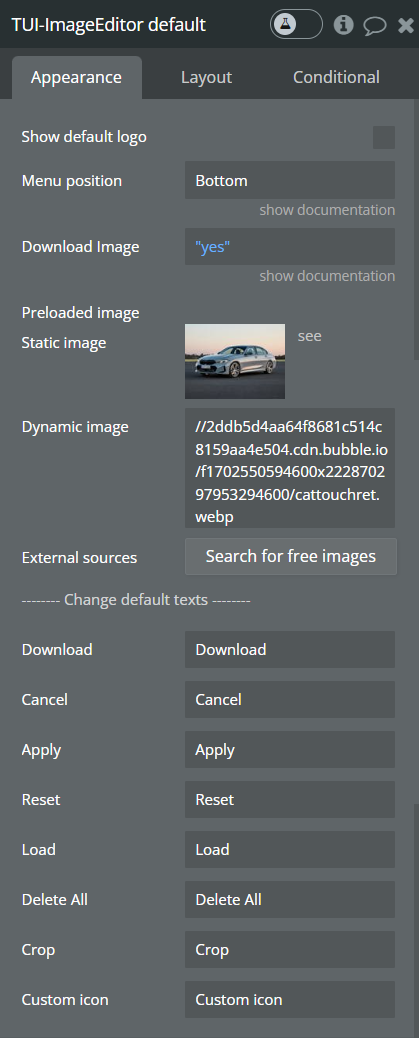Click the Delete All text input
The width and height of the screenshot is (419, 1038).
click(x=290, y=899)
